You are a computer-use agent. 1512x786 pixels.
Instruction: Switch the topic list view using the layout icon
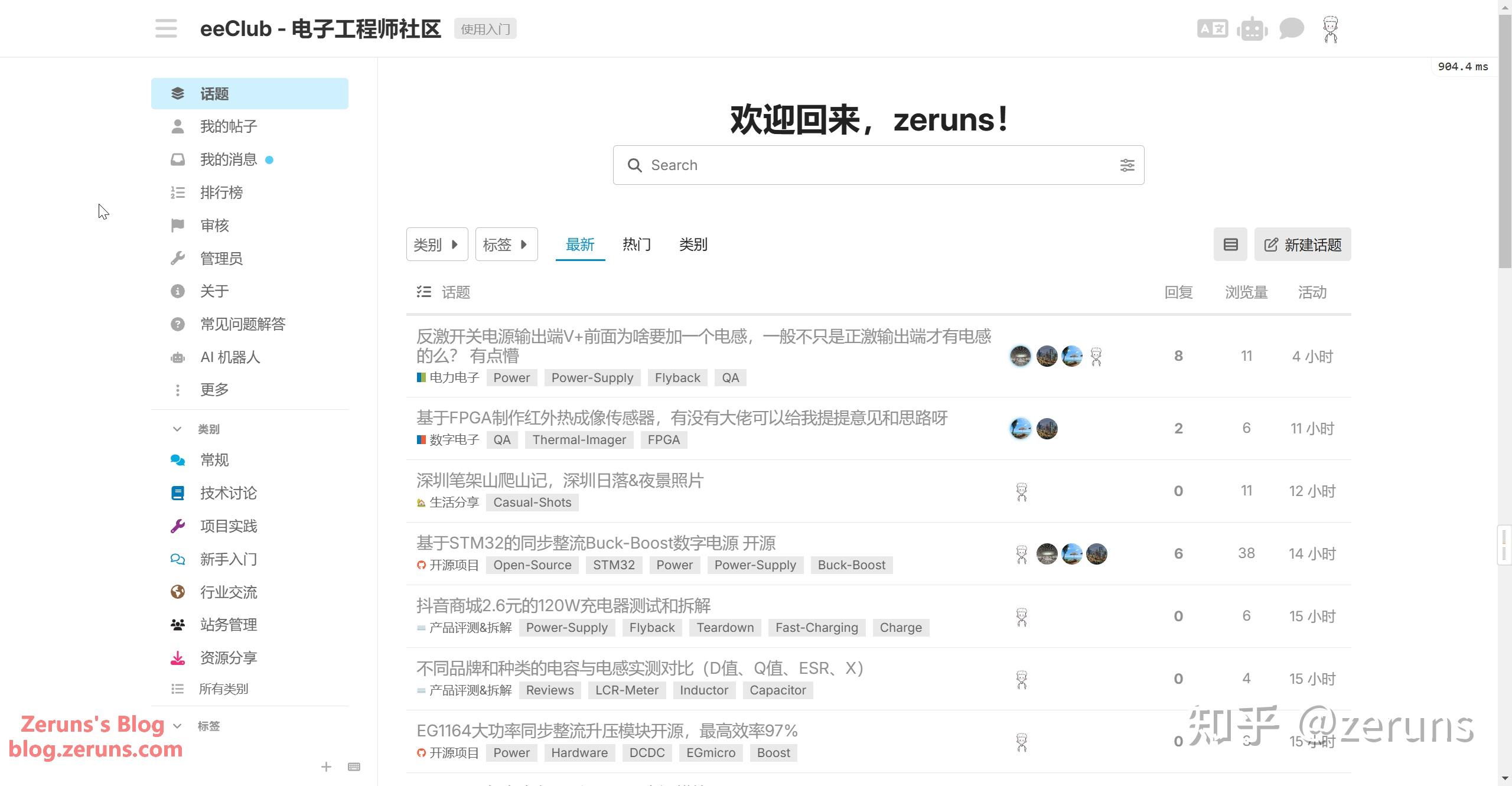point(1230,244)
